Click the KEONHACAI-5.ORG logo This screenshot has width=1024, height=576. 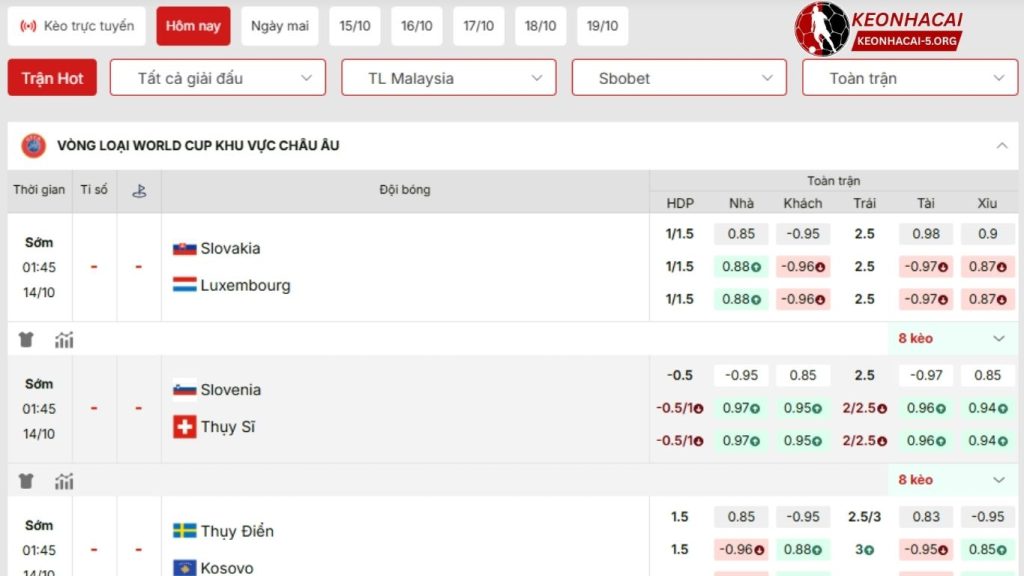(x=909, y=39)
